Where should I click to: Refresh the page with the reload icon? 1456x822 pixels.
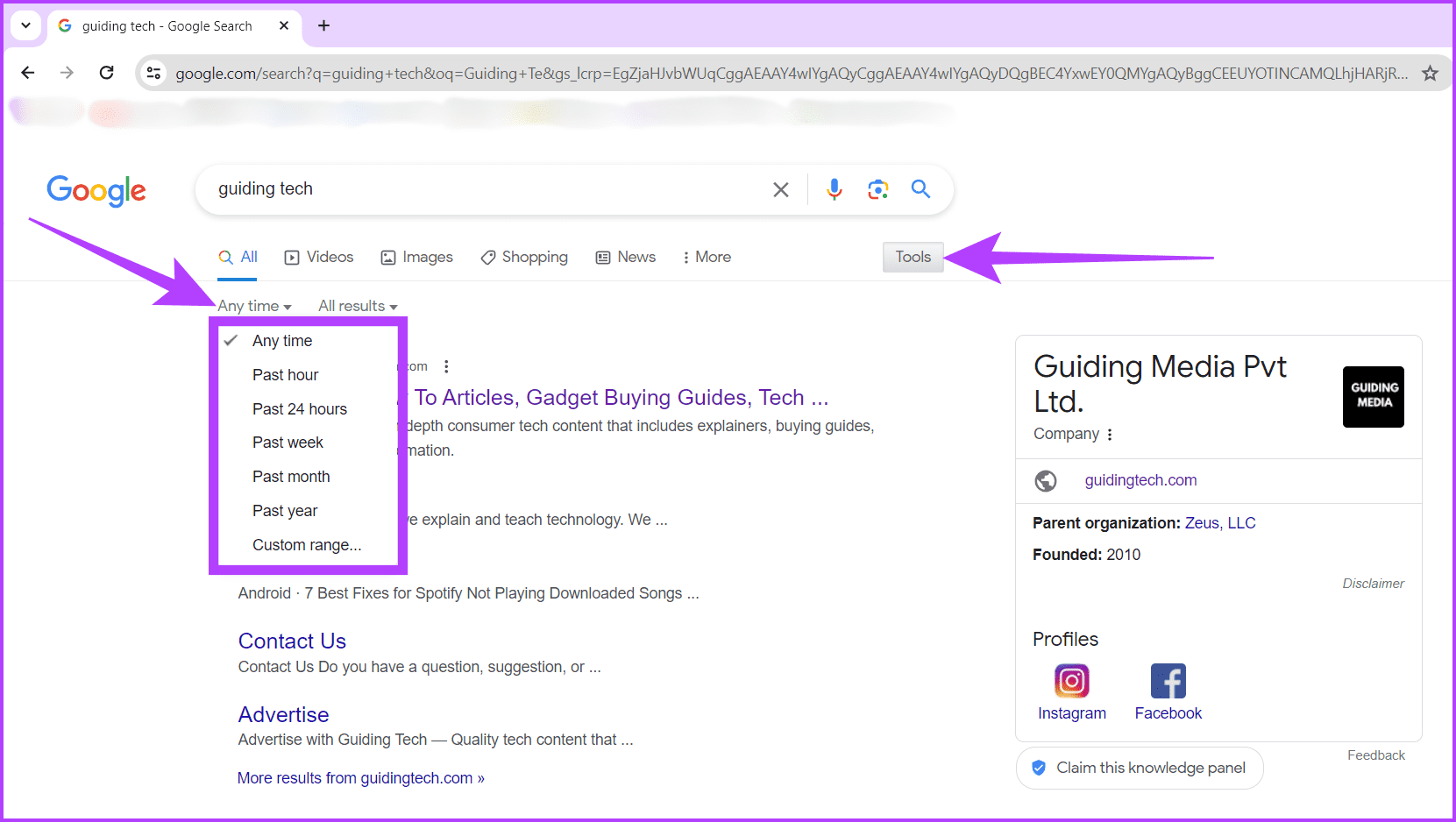click(x=106, y=73)
